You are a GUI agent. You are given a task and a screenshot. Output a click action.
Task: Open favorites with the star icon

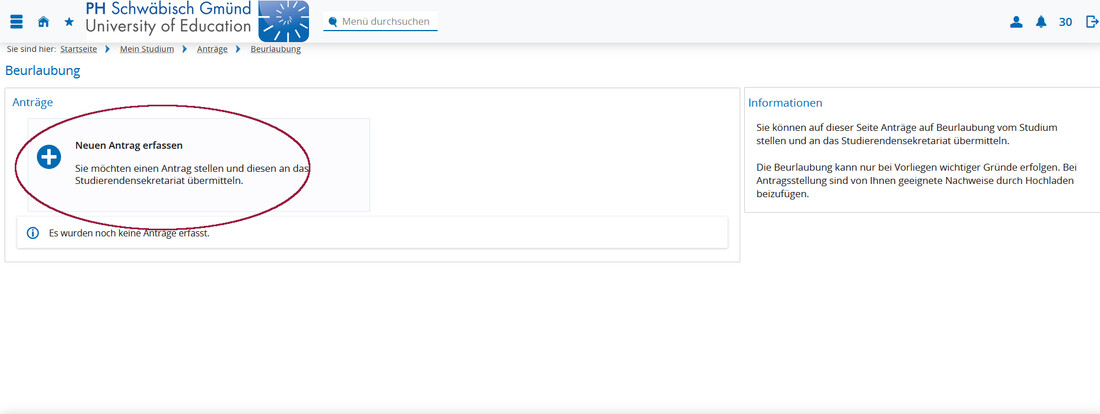[69, 22]
